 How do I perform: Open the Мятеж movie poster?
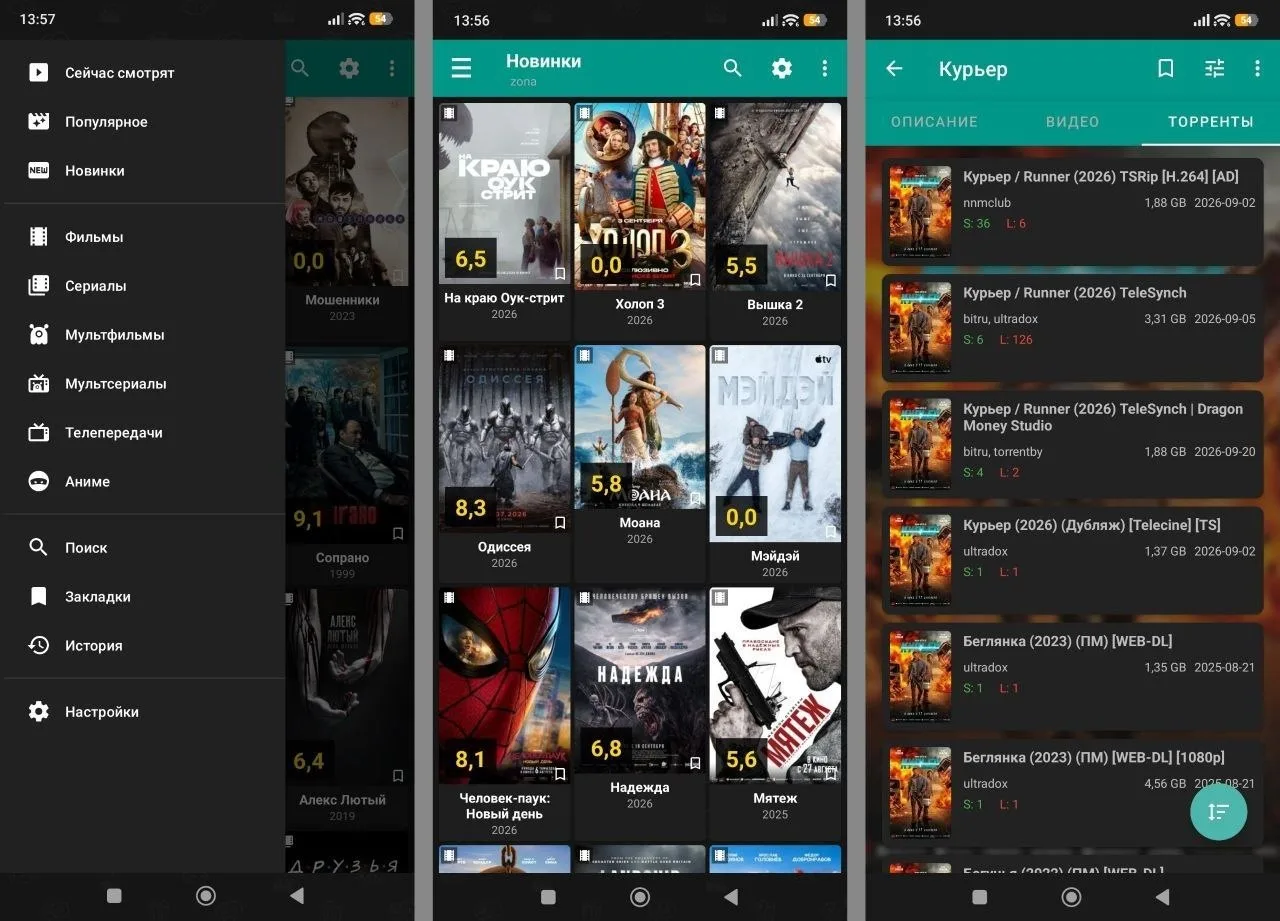[x=775, y=685]
